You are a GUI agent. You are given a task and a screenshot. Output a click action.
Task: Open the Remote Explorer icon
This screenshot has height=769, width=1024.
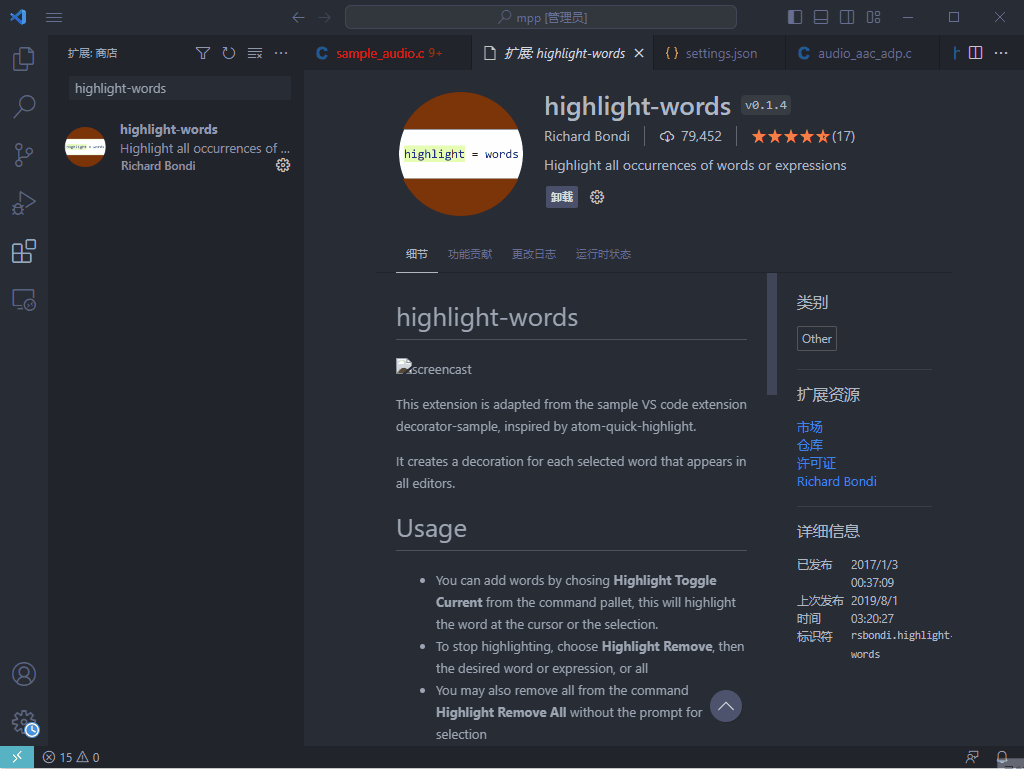point(24,299)
